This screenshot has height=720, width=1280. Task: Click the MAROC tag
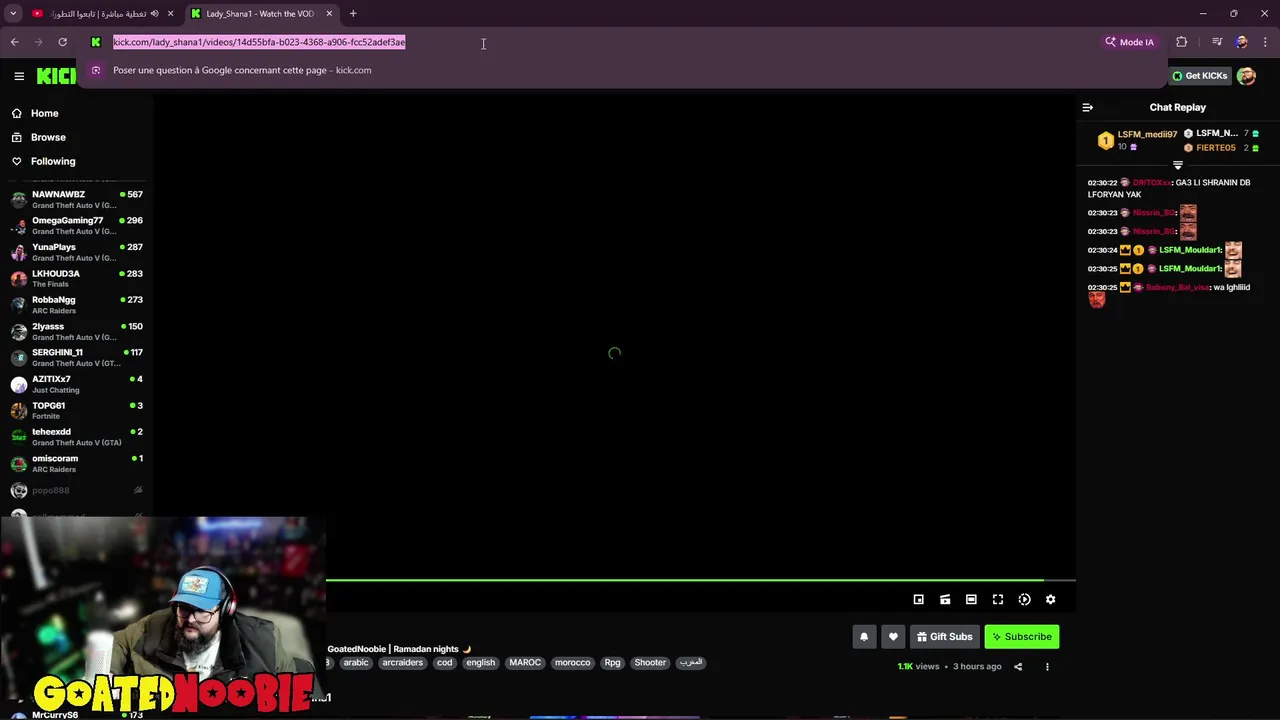click(525, 663)
